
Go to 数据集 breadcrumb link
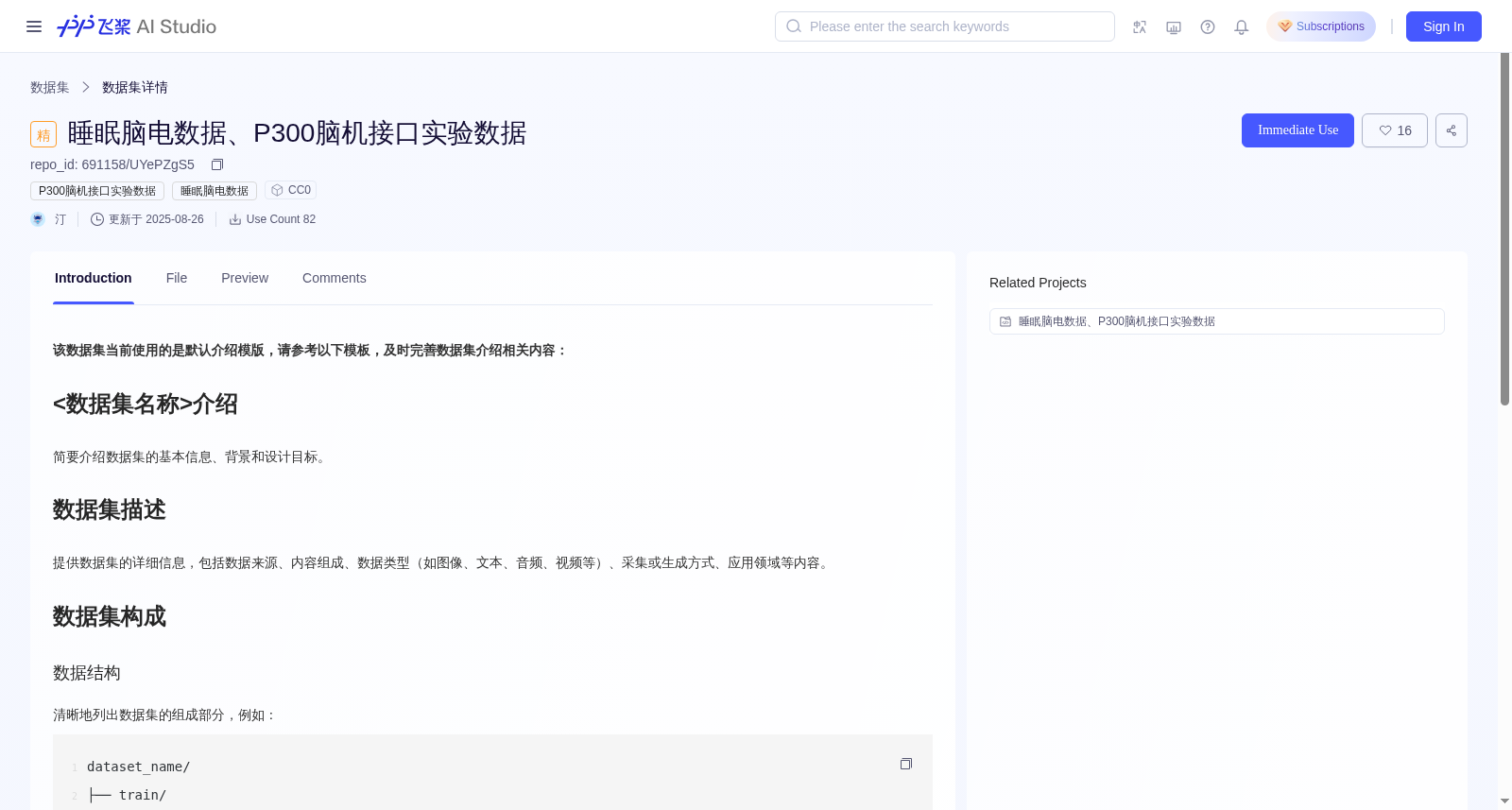coord(50,87)
